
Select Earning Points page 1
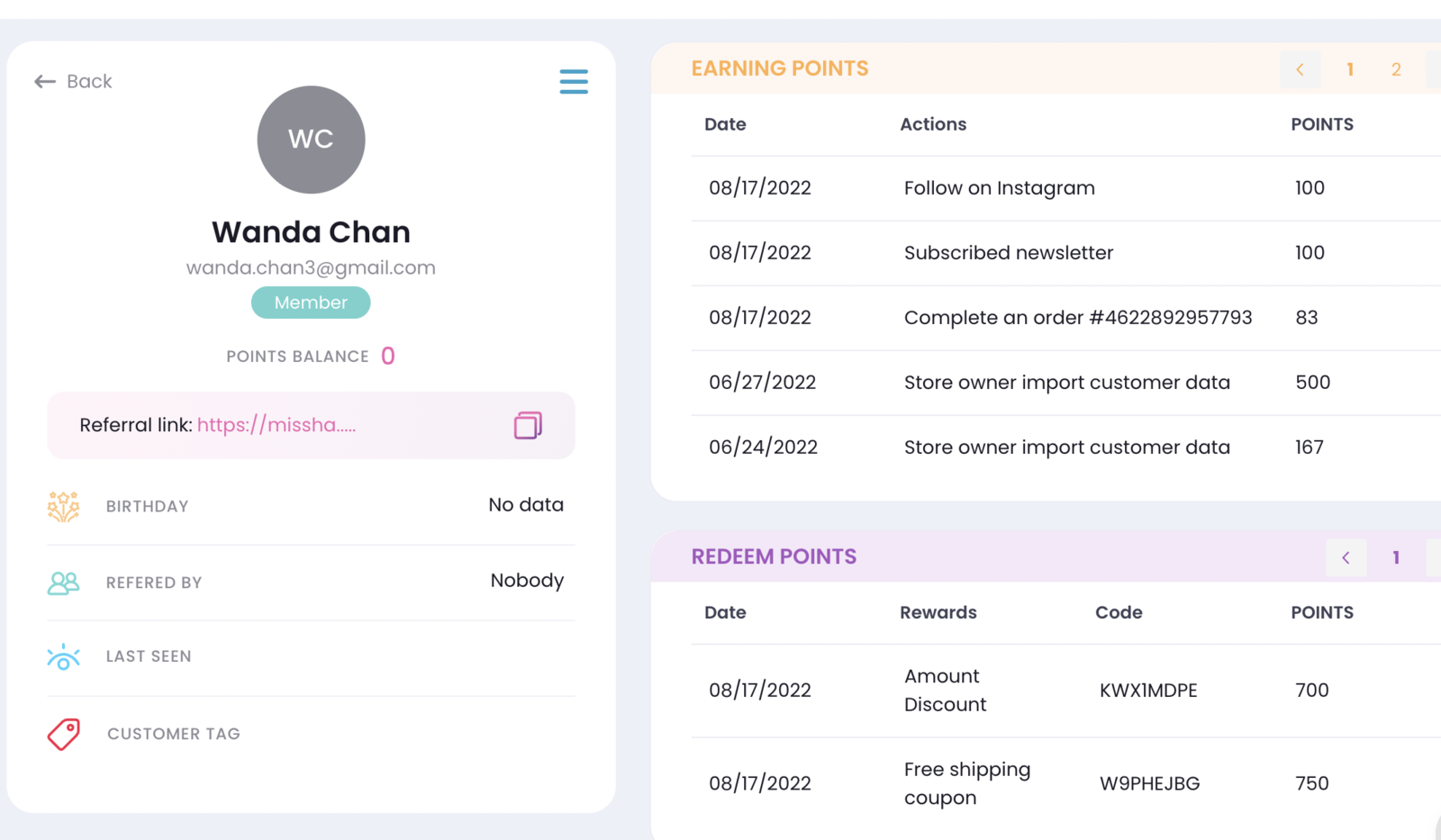[1350, 69]
